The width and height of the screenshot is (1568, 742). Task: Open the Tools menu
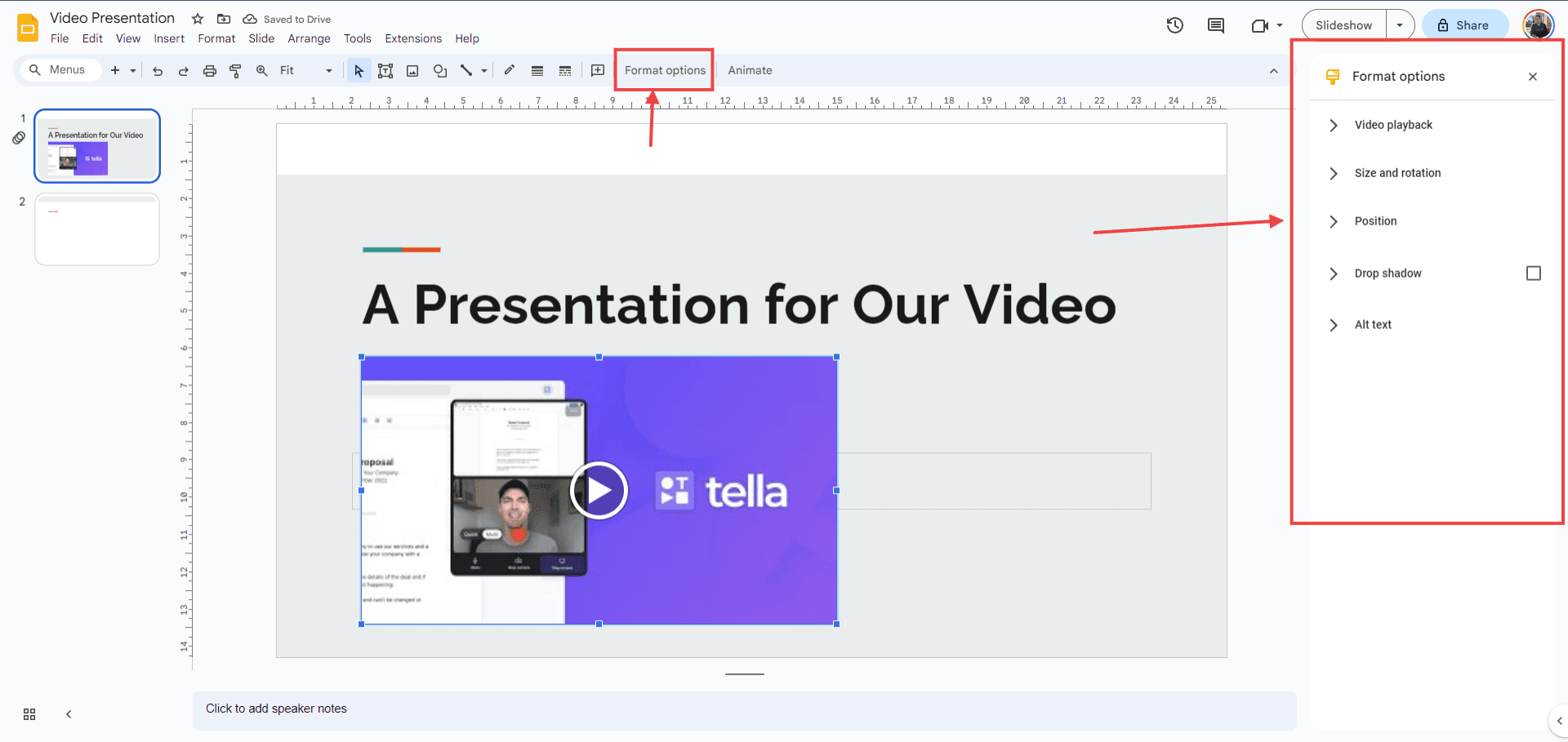[357, 38]
